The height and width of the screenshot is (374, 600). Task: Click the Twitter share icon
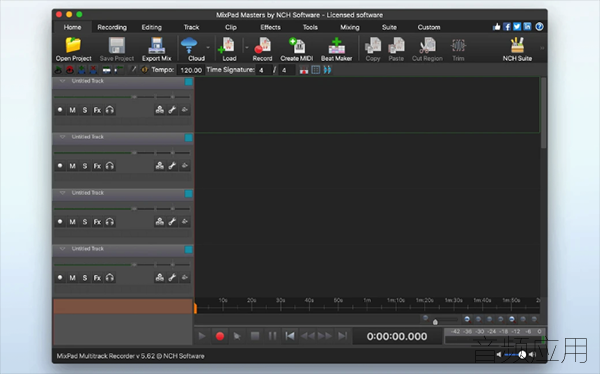click(x=517, y=26)
